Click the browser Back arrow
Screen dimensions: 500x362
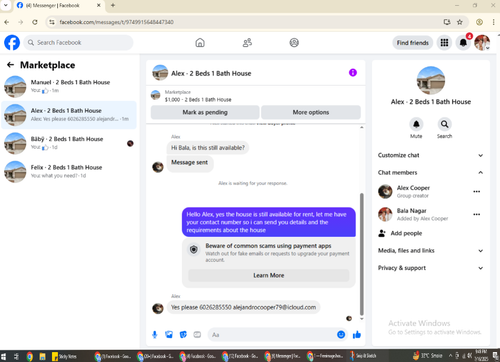[x=7, y=22]
